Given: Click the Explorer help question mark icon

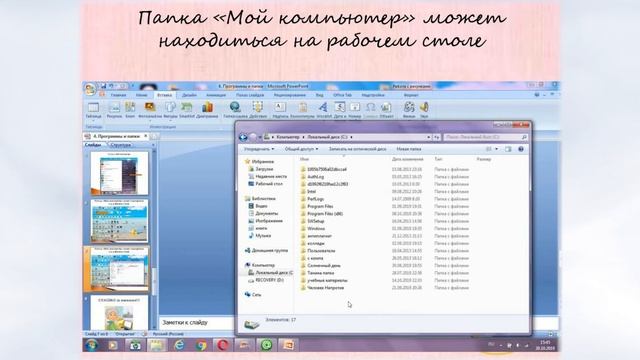Looking at the screenshot, I should point(521,149).
